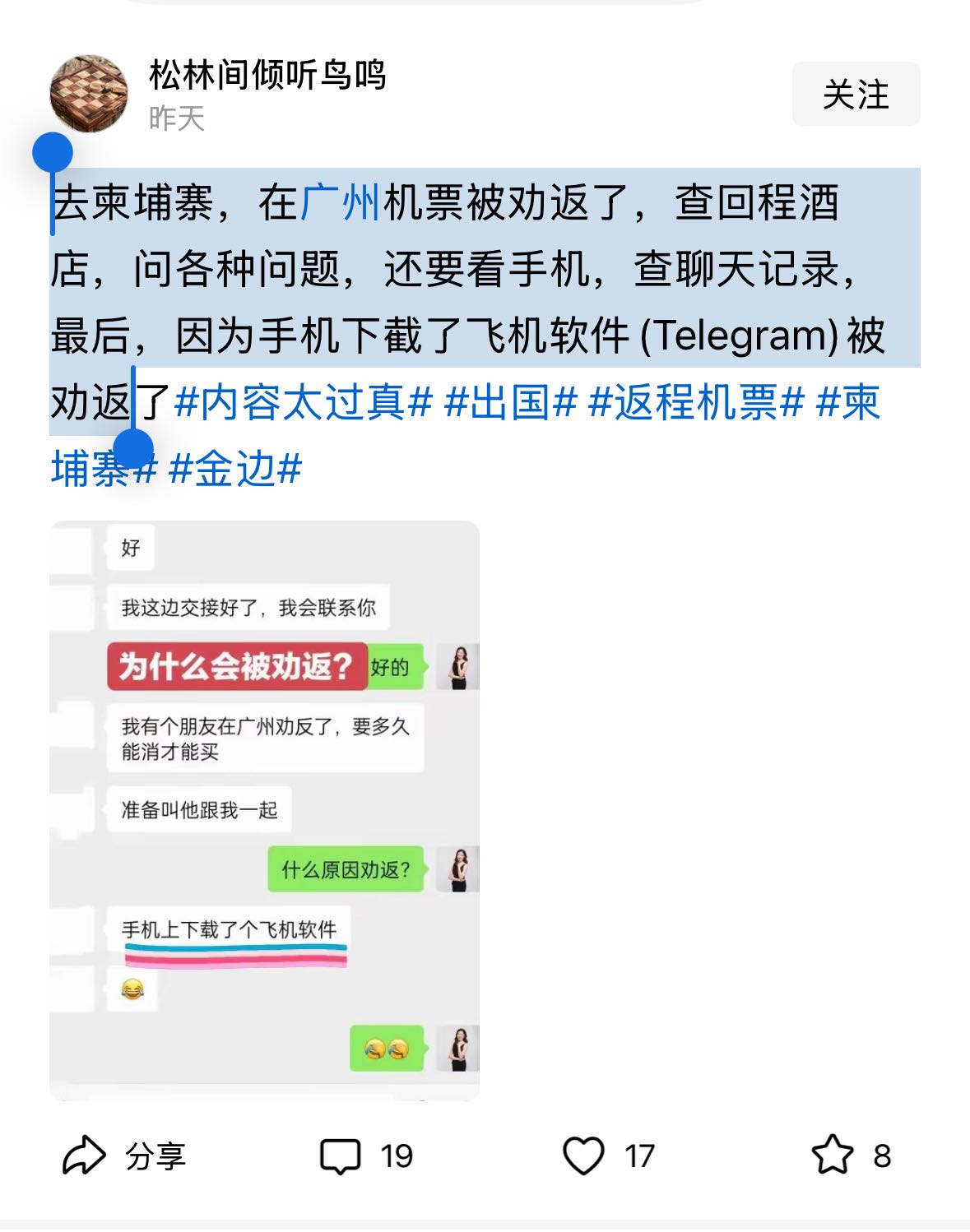Tap the like count 17
The image size is (970, 1232).
click(x=639, y=1156)
